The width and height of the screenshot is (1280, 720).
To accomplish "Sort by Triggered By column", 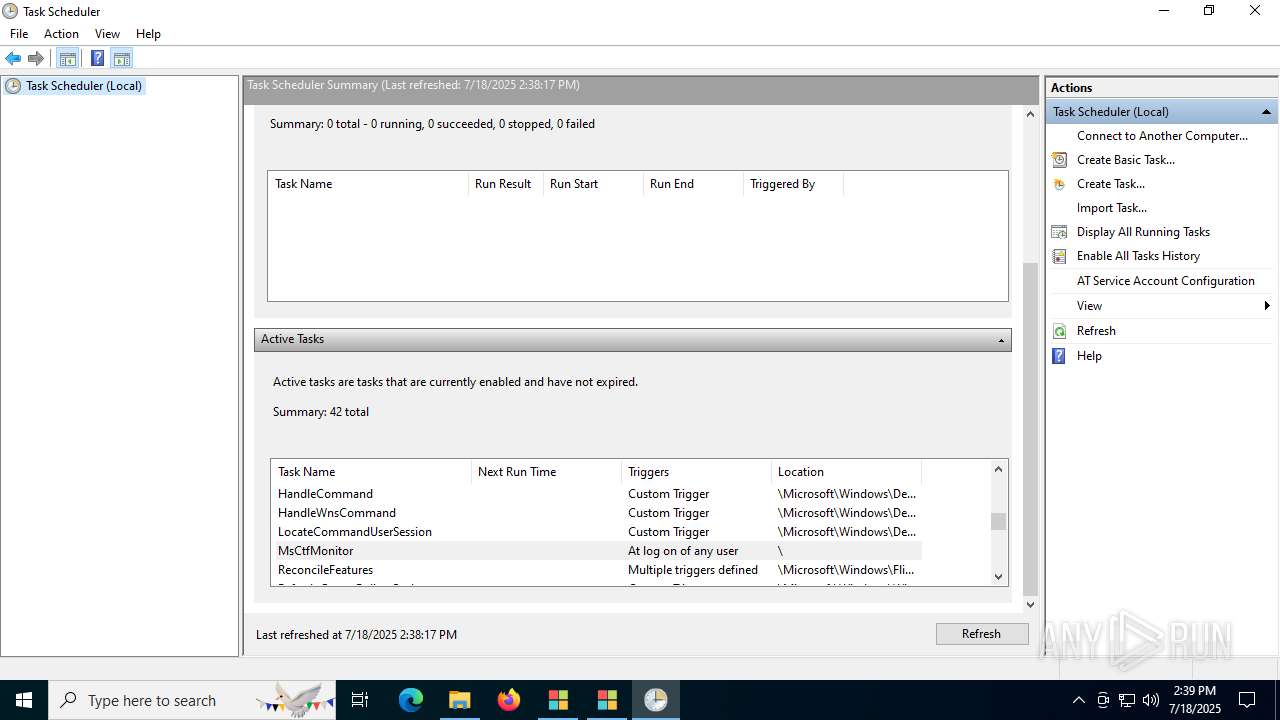I will pos(793,184).
